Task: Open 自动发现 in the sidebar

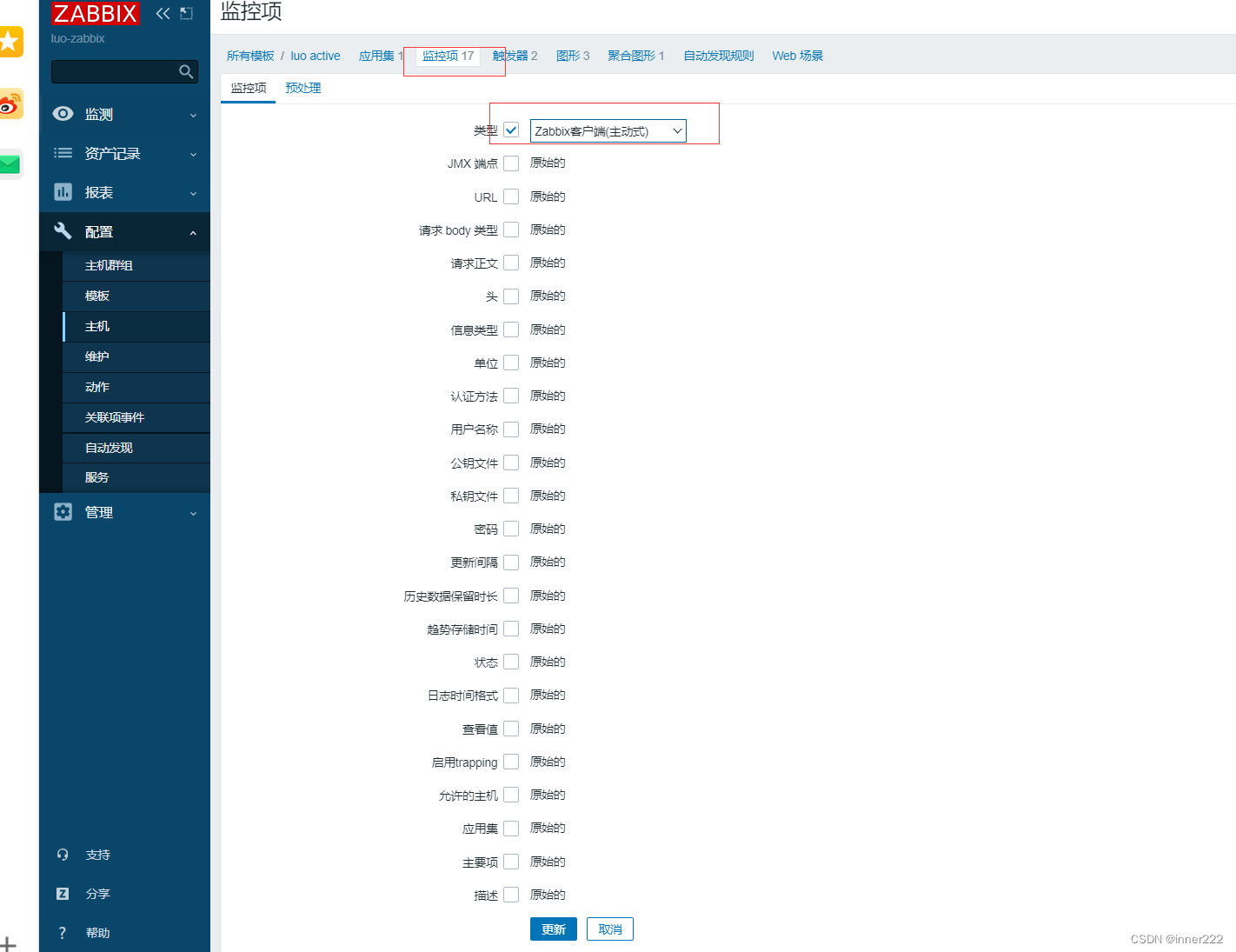Action: (136, 448)
